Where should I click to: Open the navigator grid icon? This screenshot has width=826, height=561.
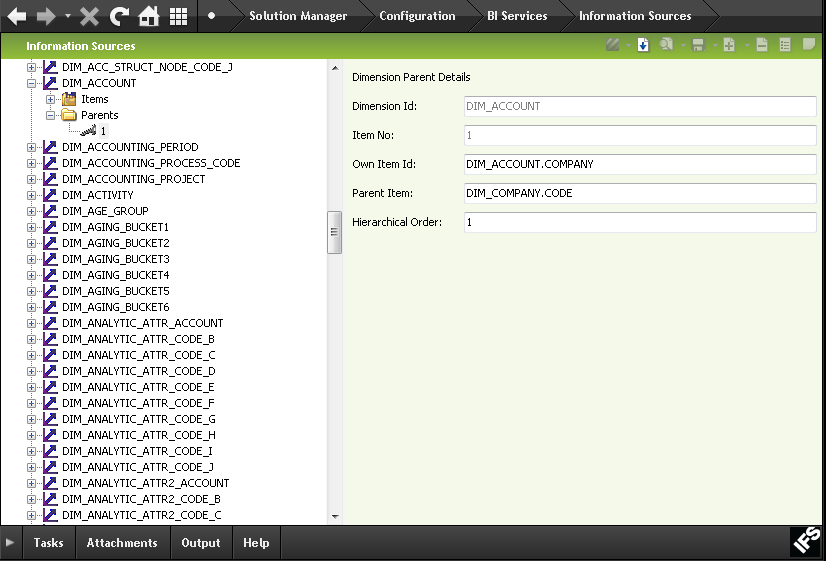tap(178, 16)
